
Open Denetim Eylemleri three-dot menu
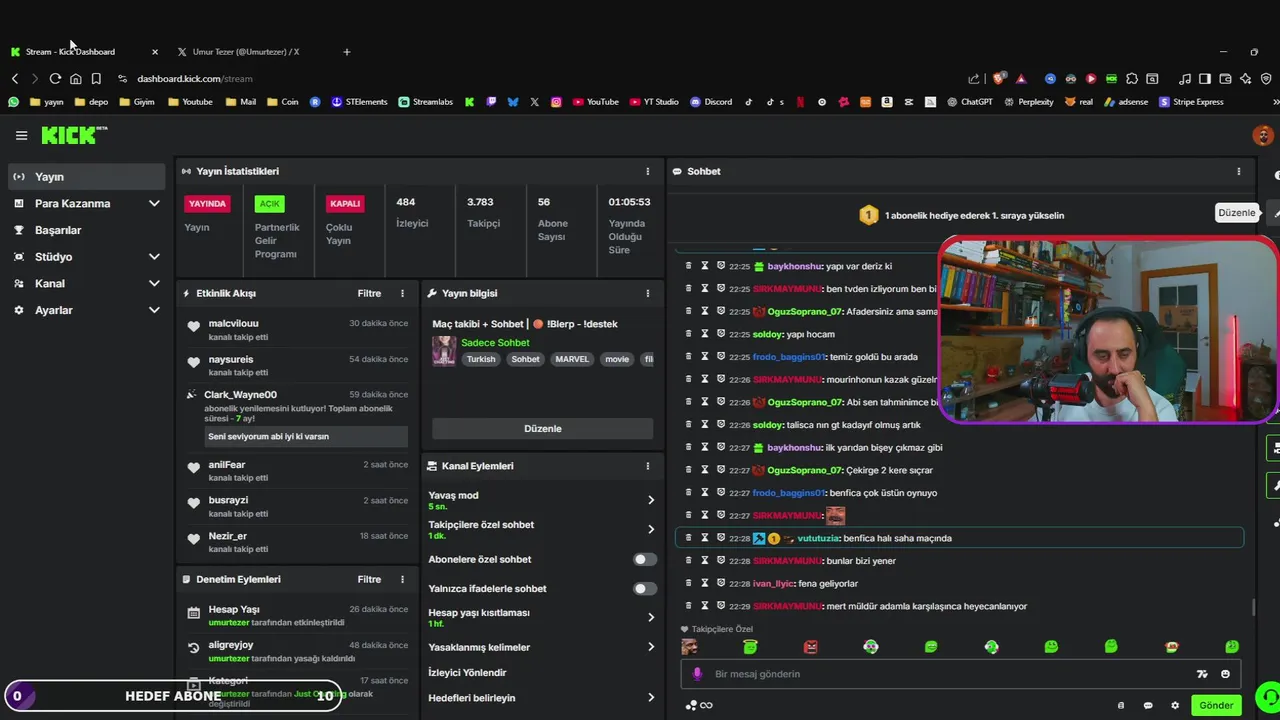tap(402, 579)
